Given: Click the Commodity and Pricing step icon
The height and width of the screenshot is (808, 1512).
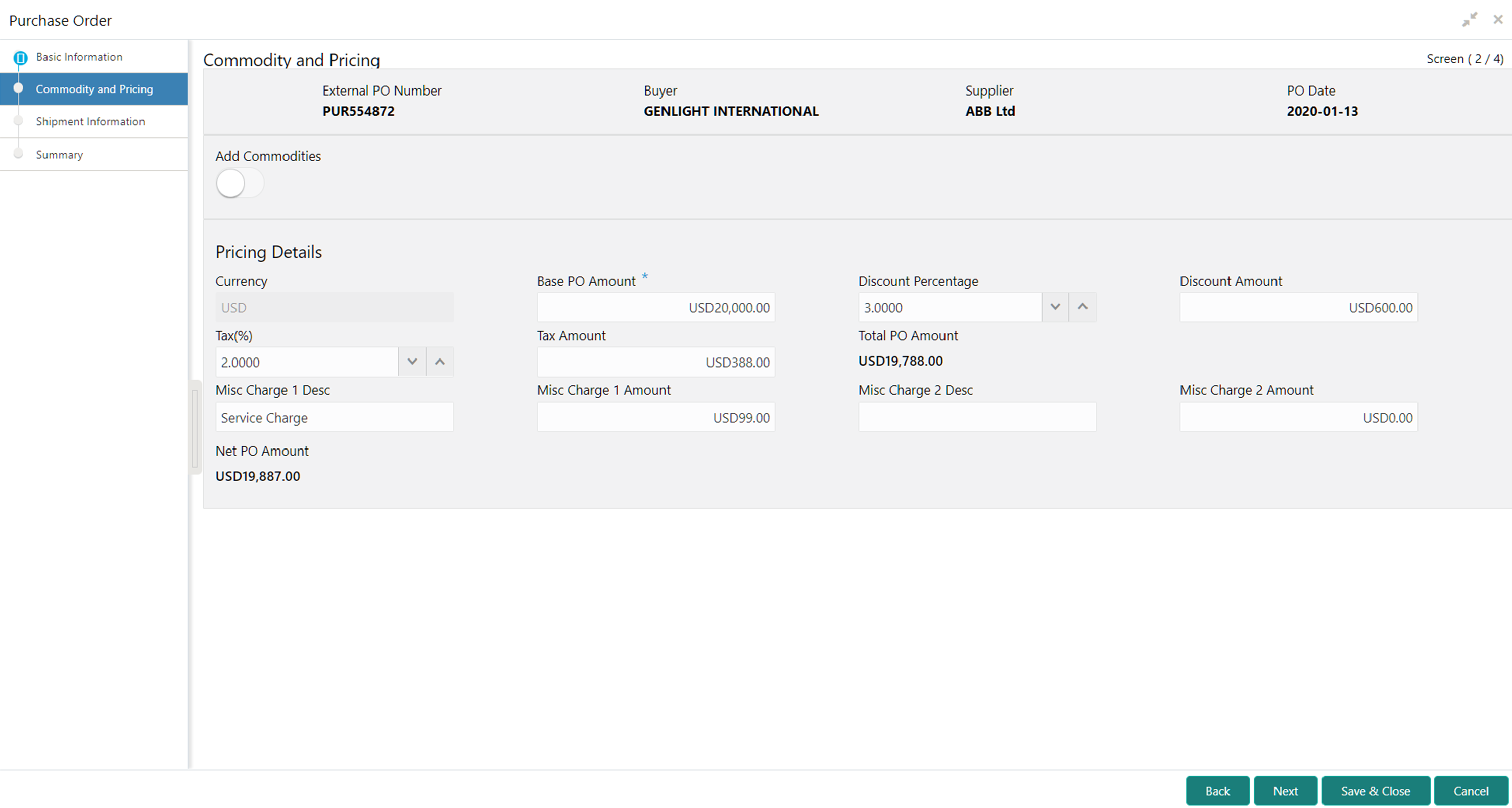Looking at the screenshot, I should click(x=18, y=89).
